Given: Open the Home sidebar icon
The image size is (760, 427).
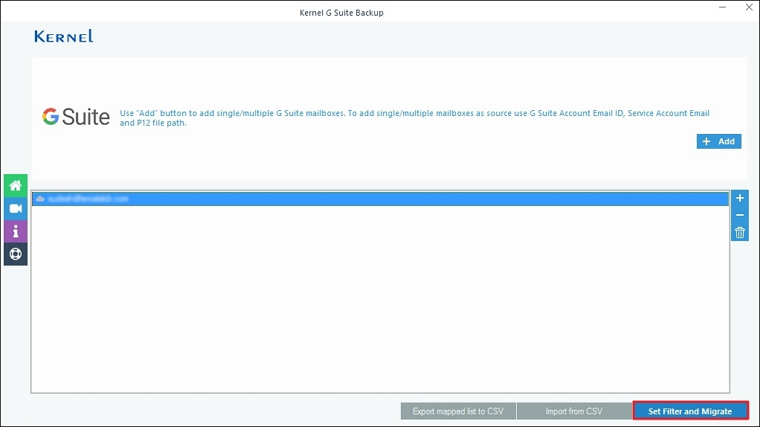Looking at the screenshot, I should [x=16, y=186].
